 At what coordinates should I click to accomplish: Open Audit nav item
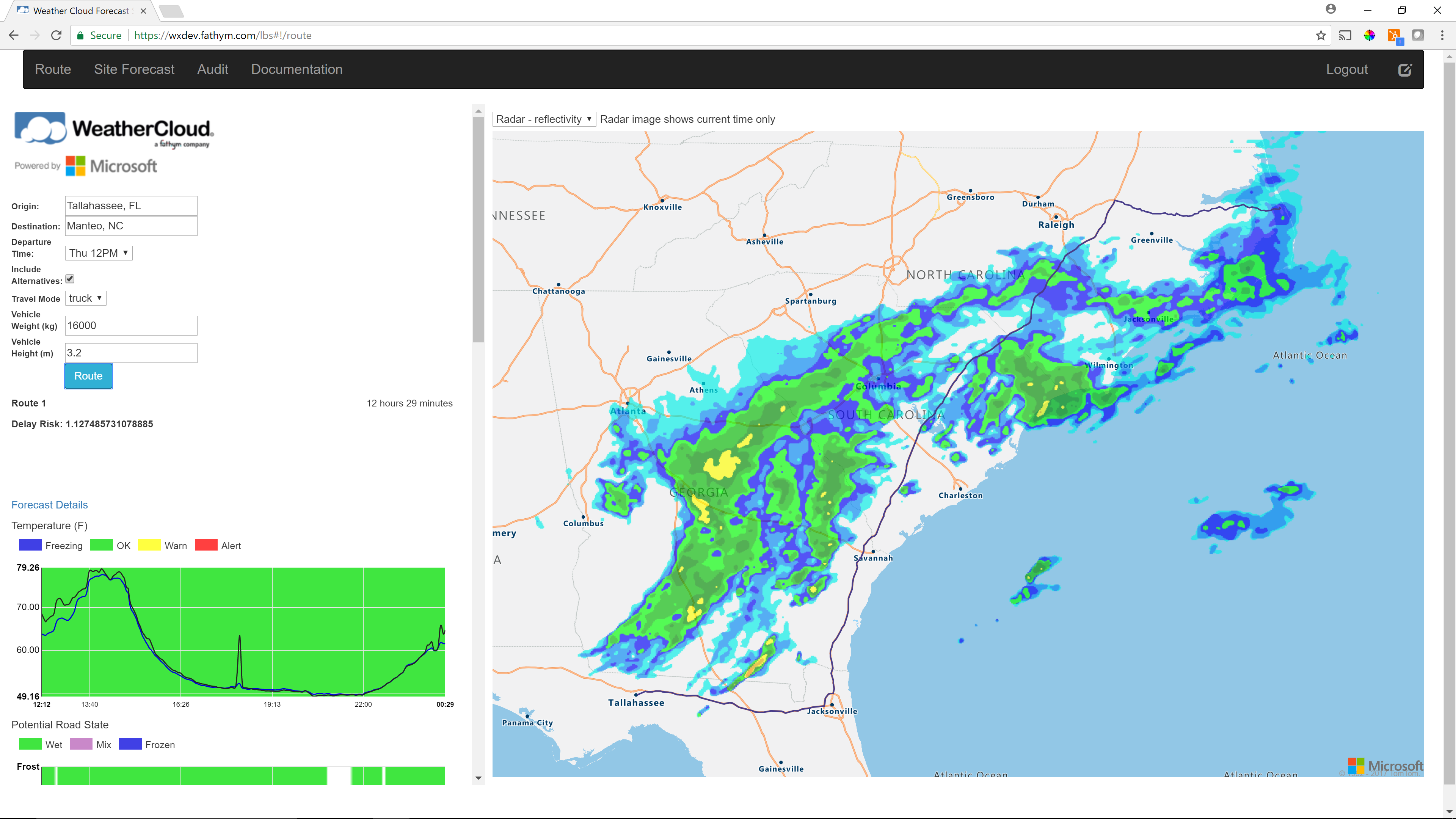click(x=212, y=69)
